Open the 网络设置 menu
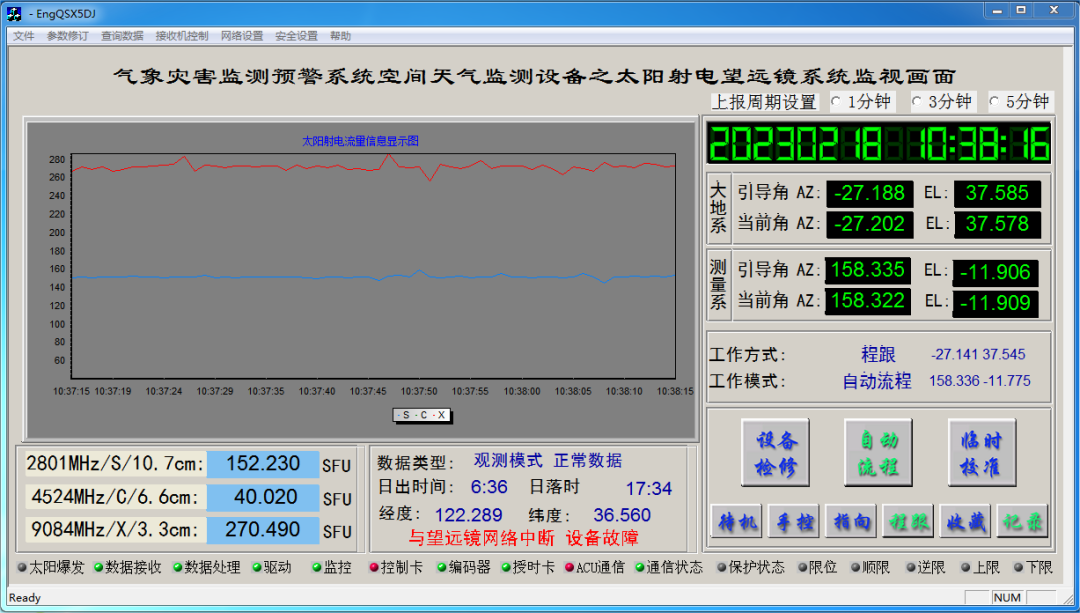 (242, 36)
